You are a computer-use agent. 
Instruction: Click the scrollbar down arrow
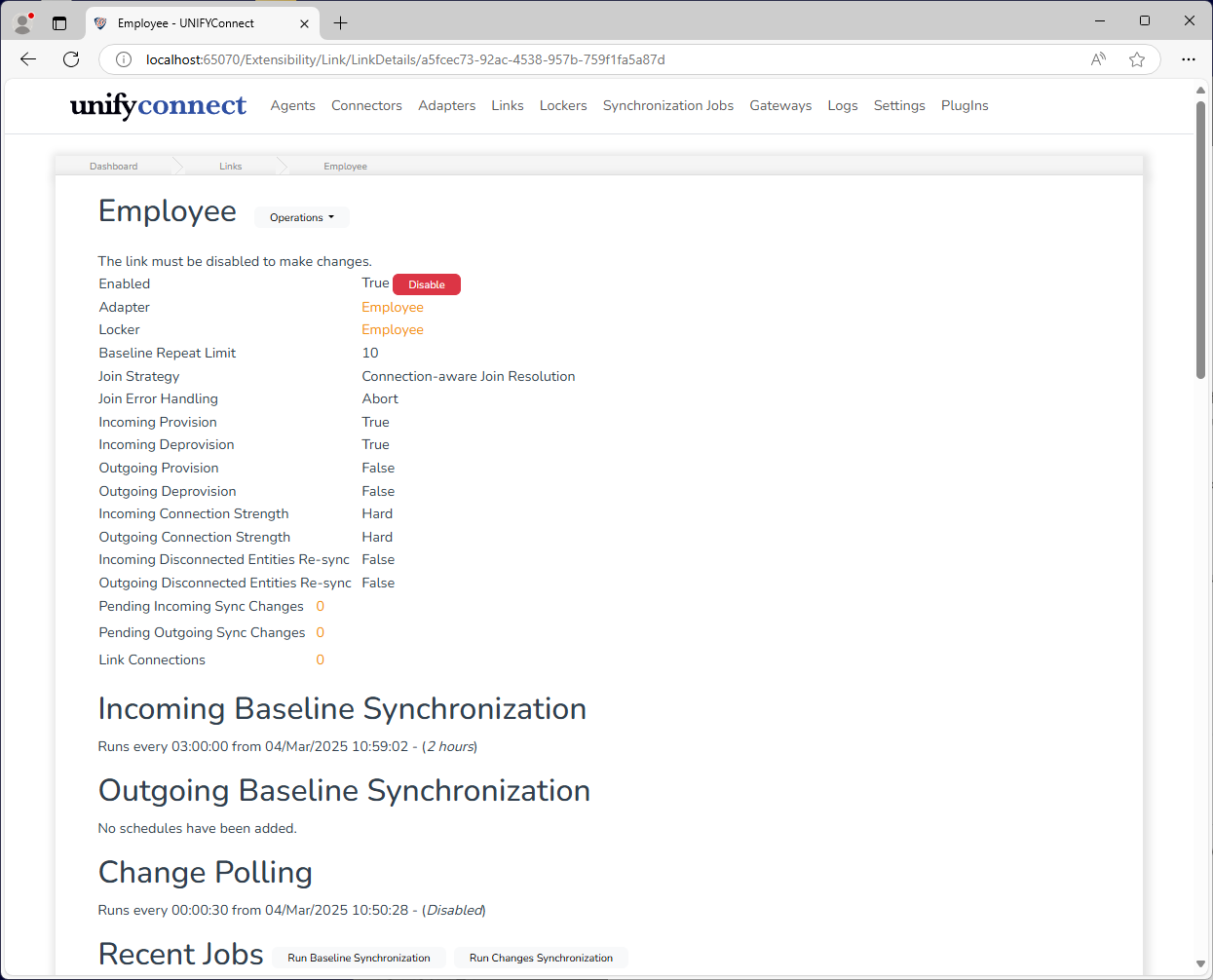1200,964
